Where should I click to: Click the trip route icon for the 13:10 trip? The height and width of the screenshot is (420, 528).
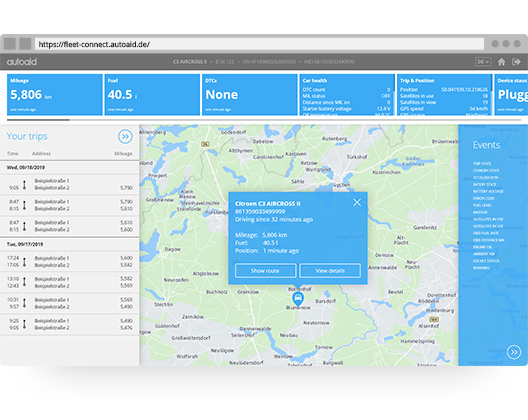[x=24, y=282]
